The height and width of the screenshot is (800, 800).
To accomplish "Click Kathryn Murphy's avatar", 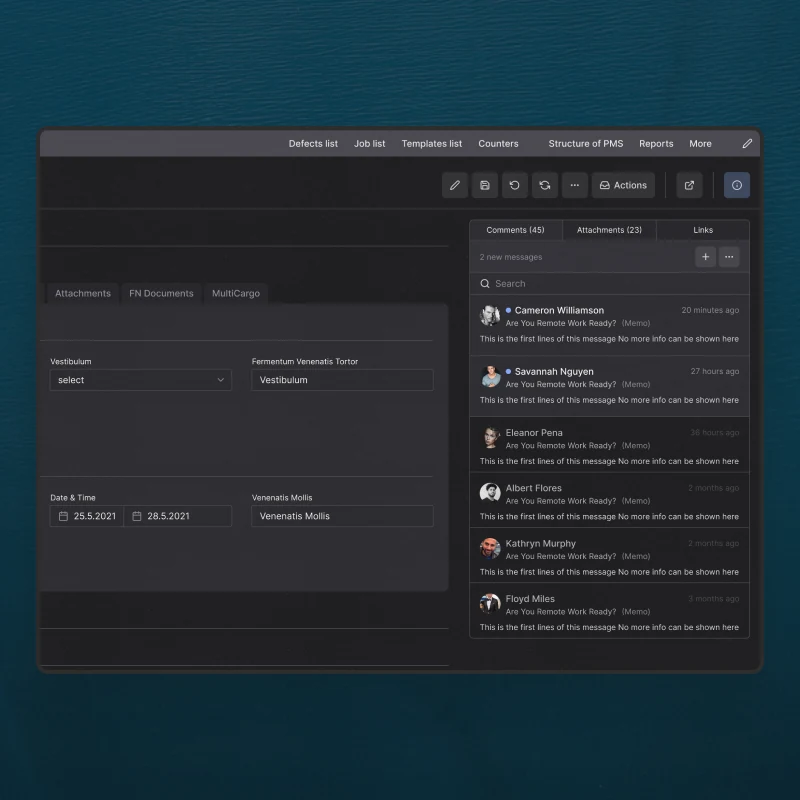I will click(490, 548).
